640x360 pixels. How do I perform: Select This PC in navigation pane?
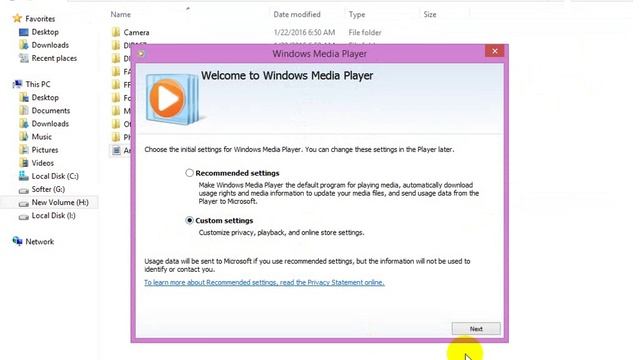[x=38, y=84]
